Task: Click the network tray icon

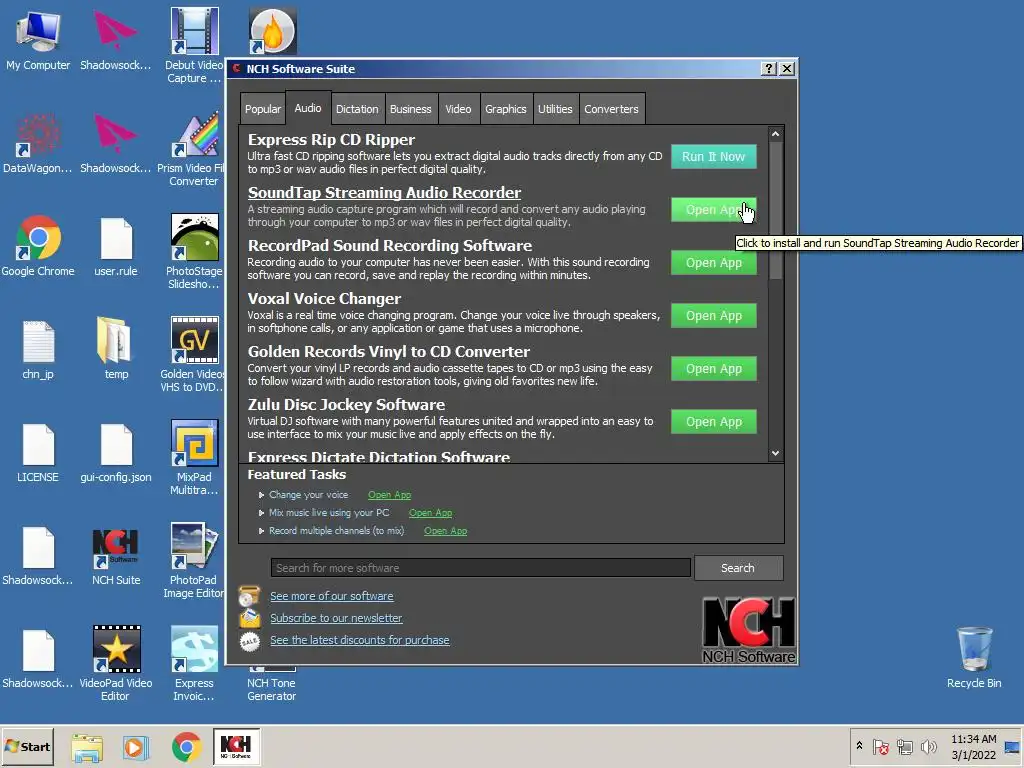Action: click(x=904, y=746)
